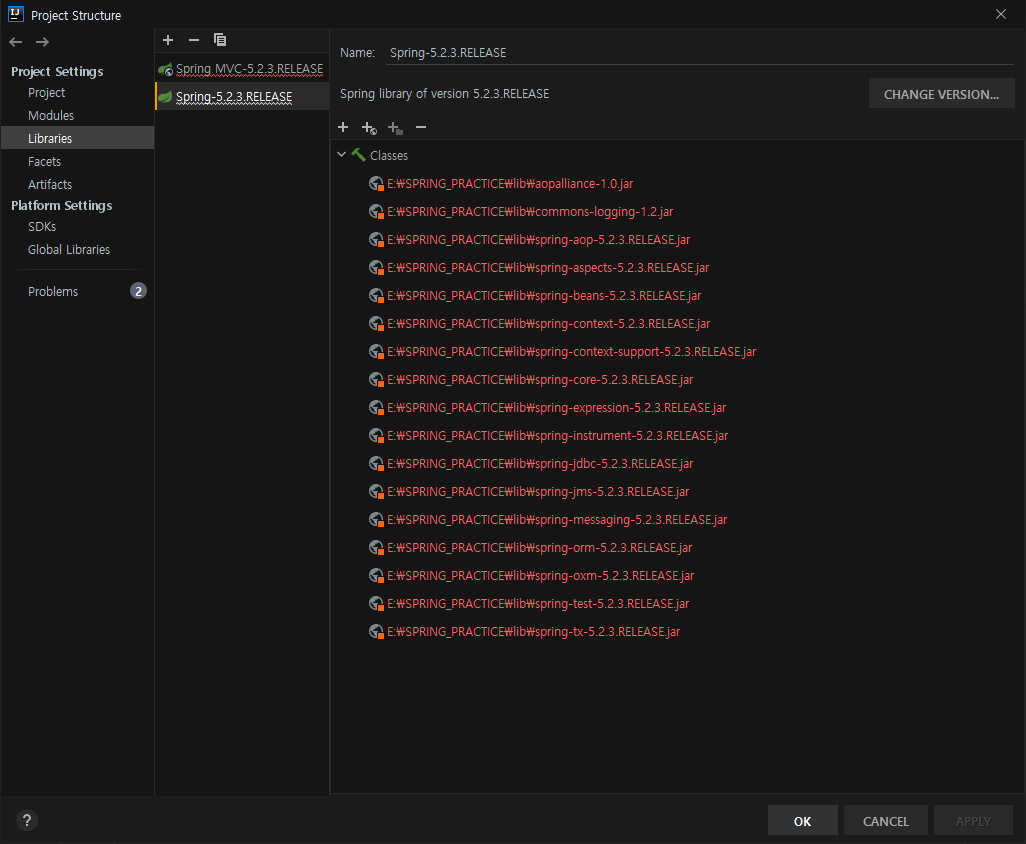Click the Spring MVC library leaf icon
1026x844 pixels.
point(166,69)
